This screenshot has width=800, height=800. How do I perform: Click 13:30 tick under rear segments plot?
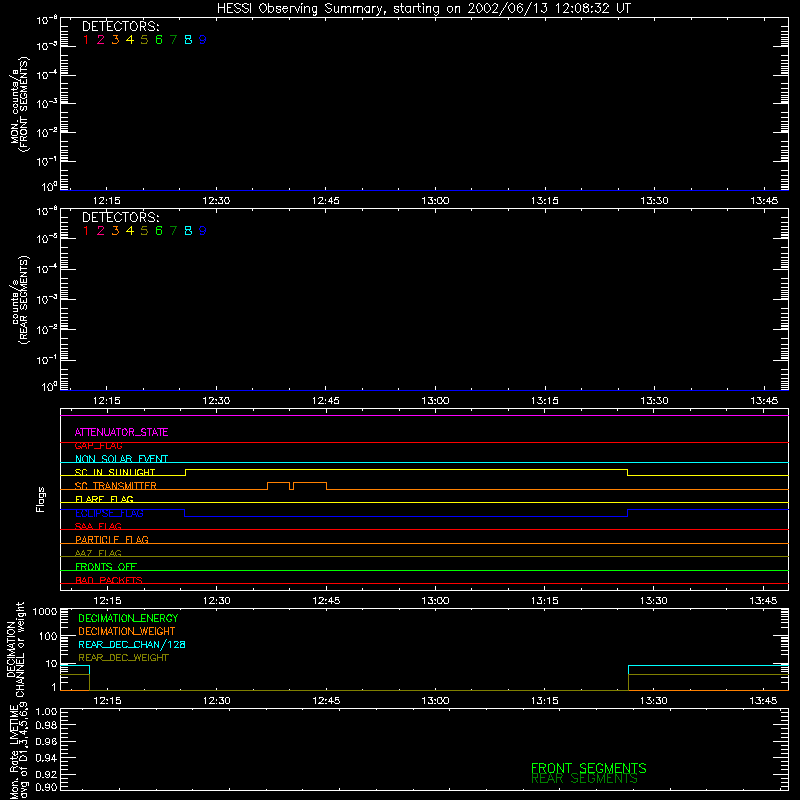(x=654, y=401)
